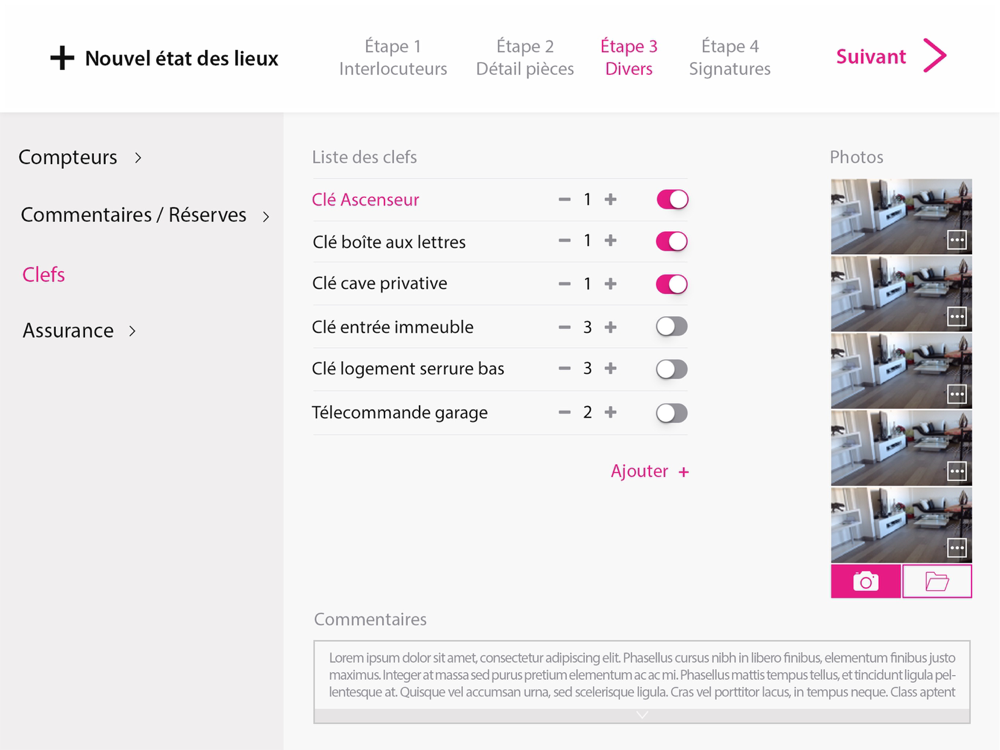The height and width of the screenshot is (750, 1000).
Task: Increase Télécommande garage count with plus
Action: click(611, 412)
